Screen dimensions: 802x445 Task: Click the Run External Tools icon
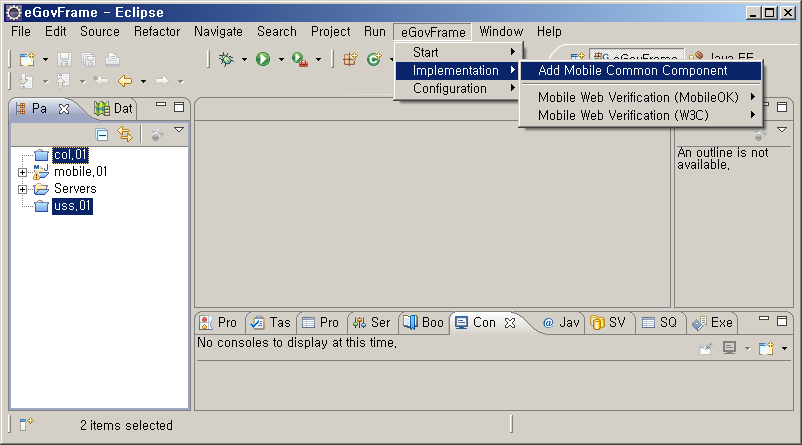pos(299,60)
